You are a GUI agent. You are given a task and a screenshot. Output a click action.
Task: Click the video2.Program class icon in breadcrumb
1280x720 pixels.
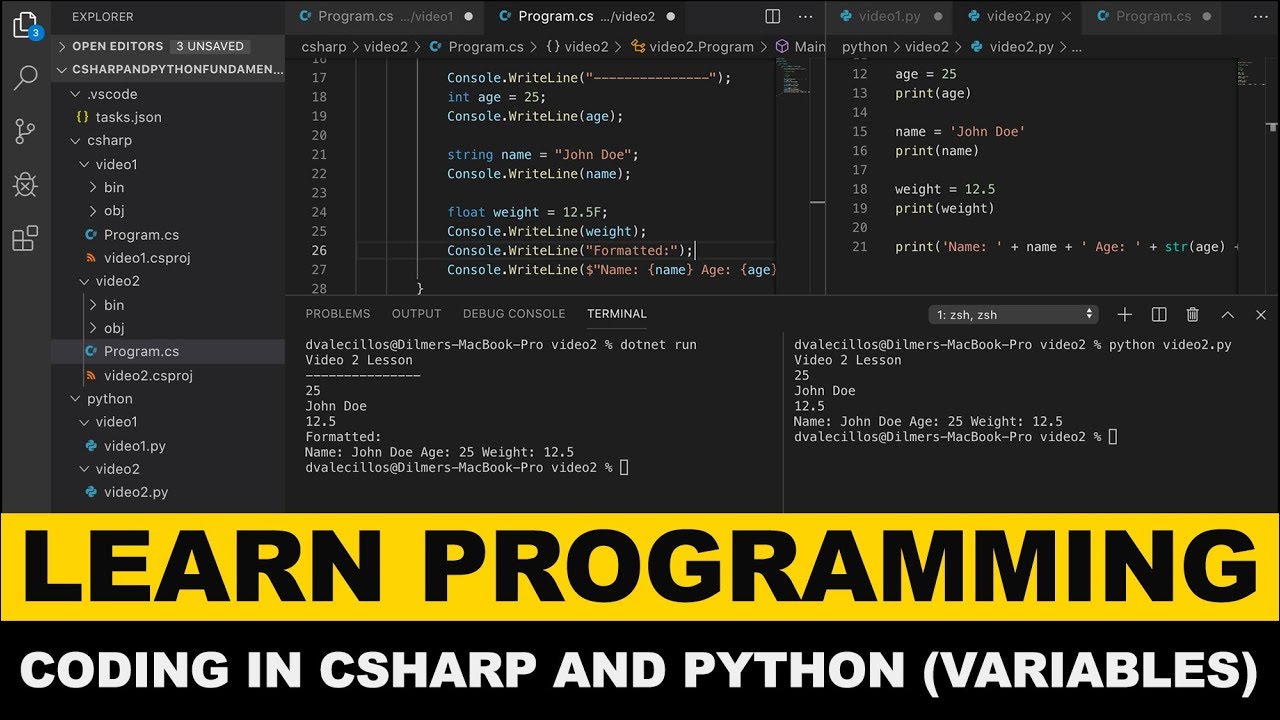click(637, 47)
